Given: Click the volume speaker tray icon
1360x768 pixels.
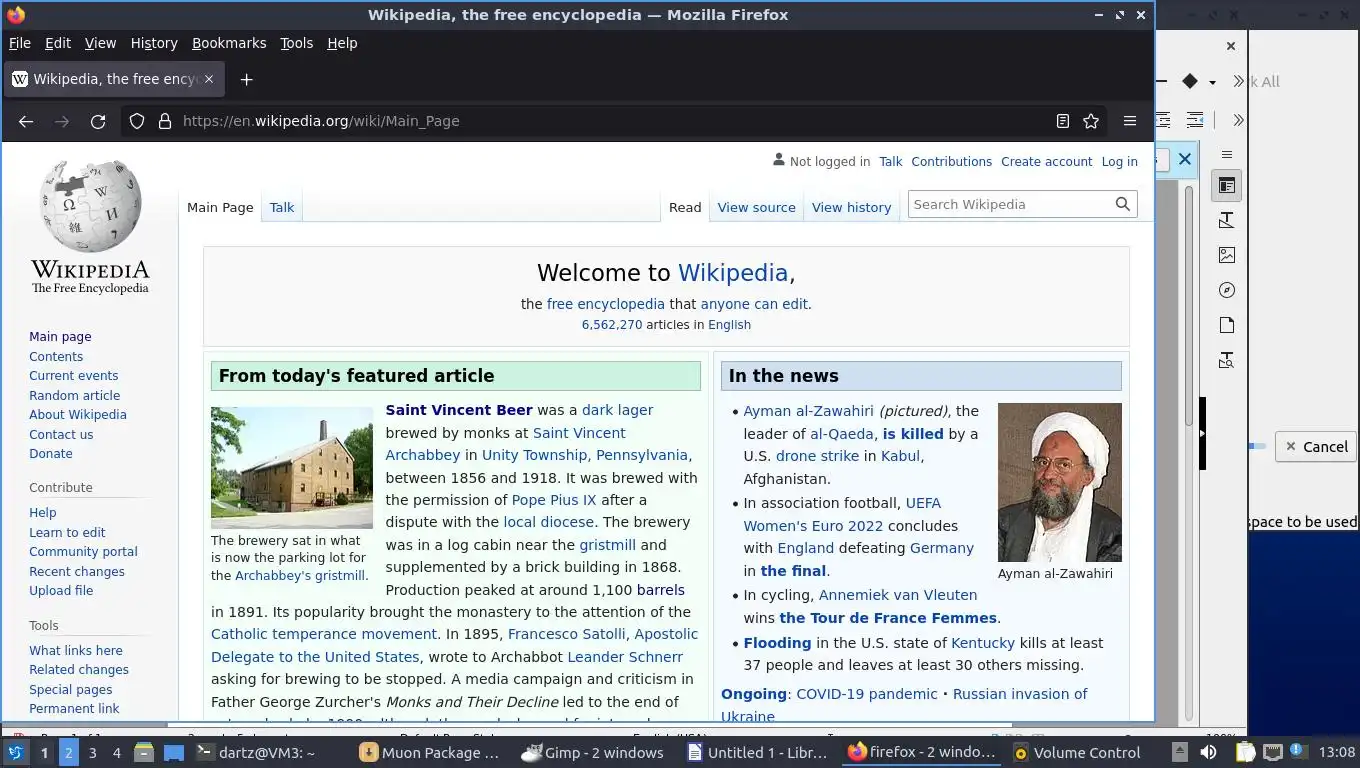Looking at the screenshot, I should click(1208, 752).
